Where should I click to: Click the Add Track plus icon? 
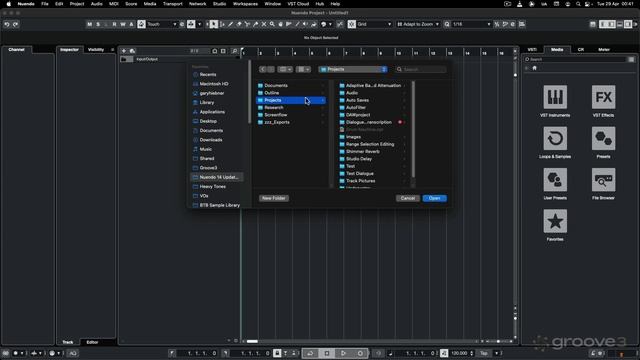coord(124,51)
